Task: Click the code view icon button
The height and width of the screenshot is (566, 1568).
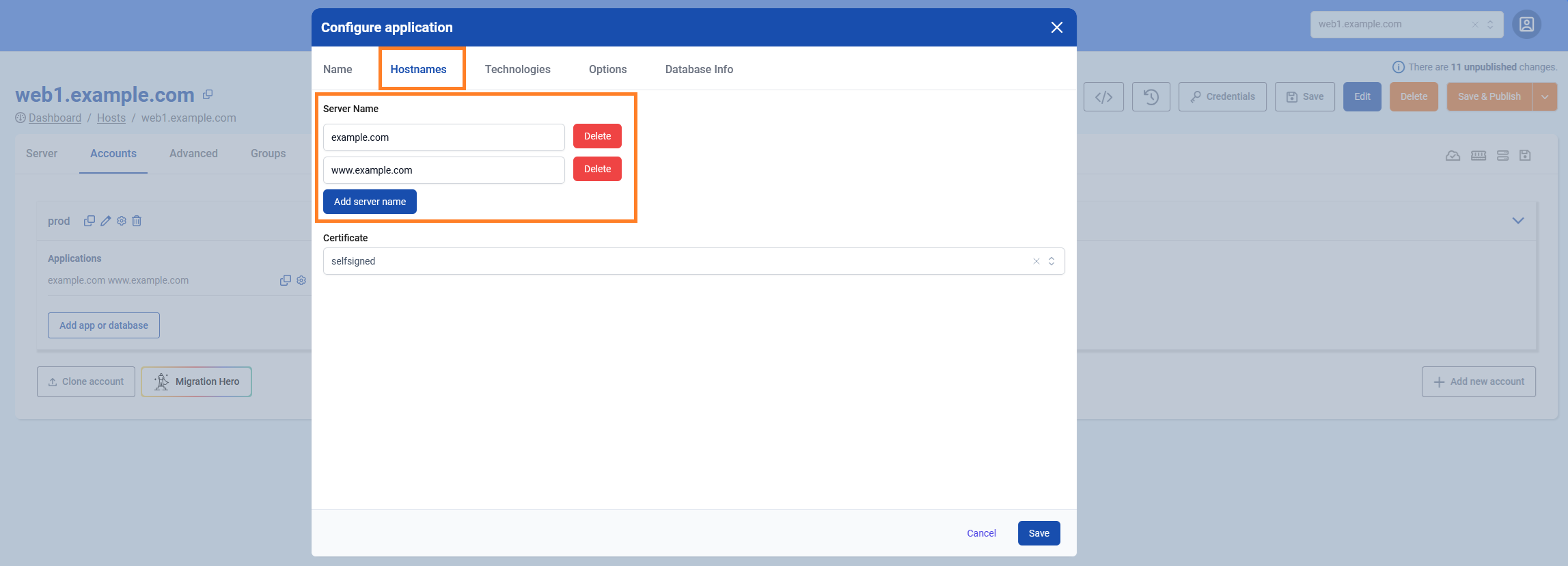Action: [x=1103, y=97]
